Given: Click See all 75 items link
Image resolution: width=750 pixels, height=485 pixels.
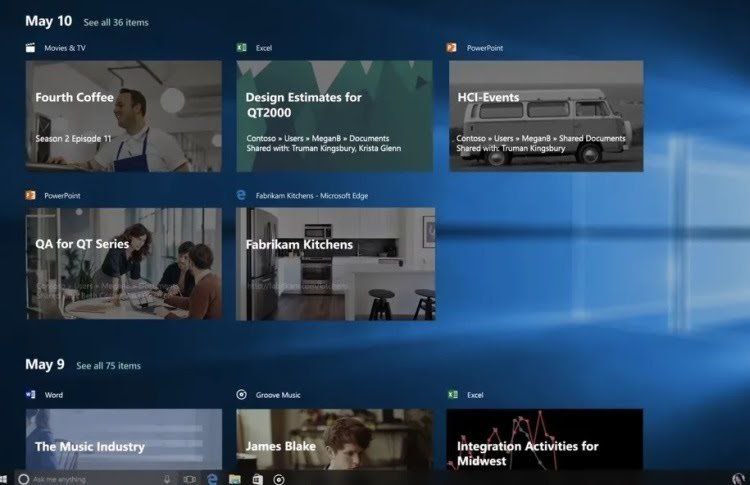Looking at the screenshot, I should (109, 366).
